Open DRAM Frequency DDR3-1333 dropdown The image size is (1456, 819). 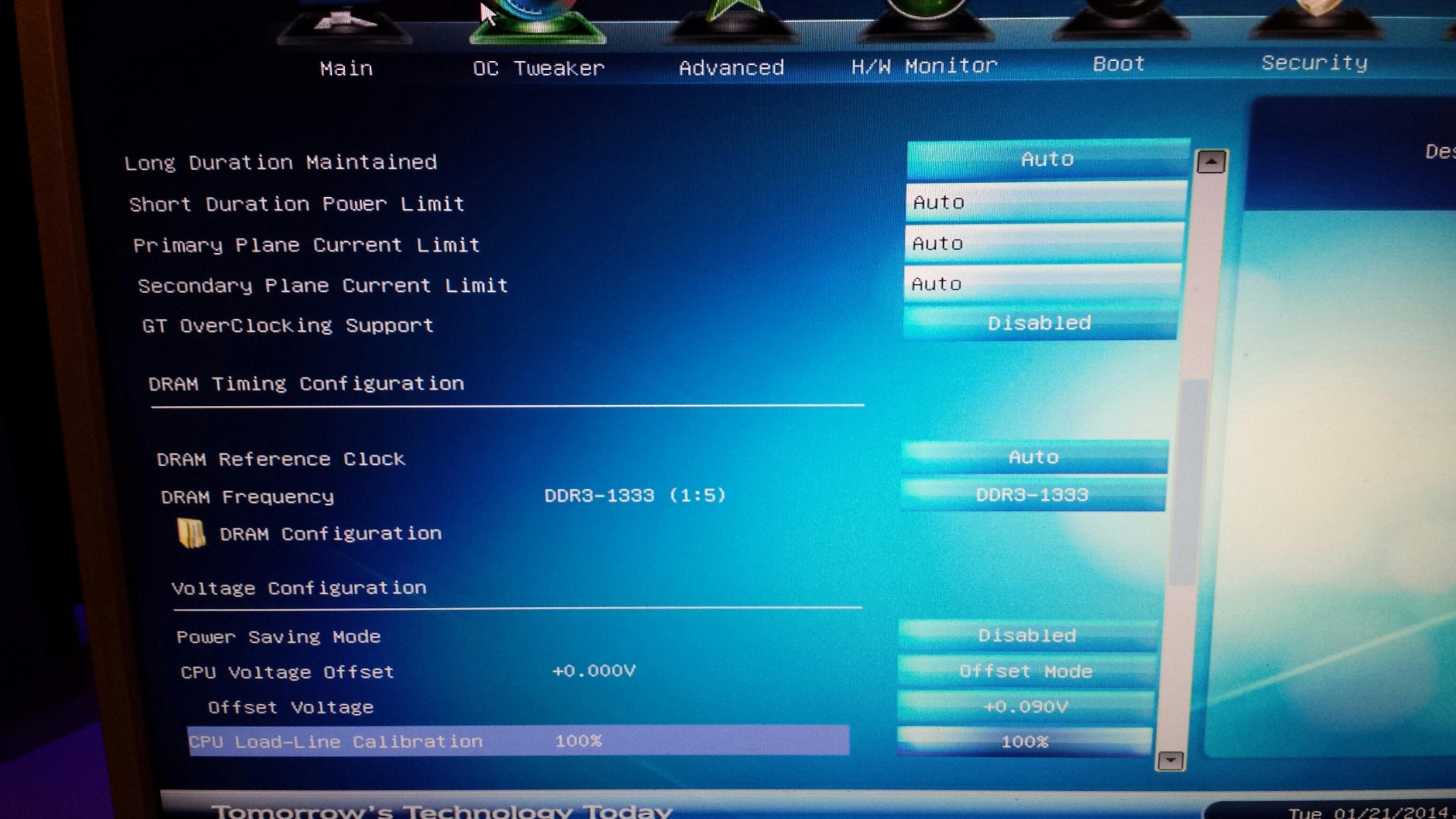coord(1032,495)
